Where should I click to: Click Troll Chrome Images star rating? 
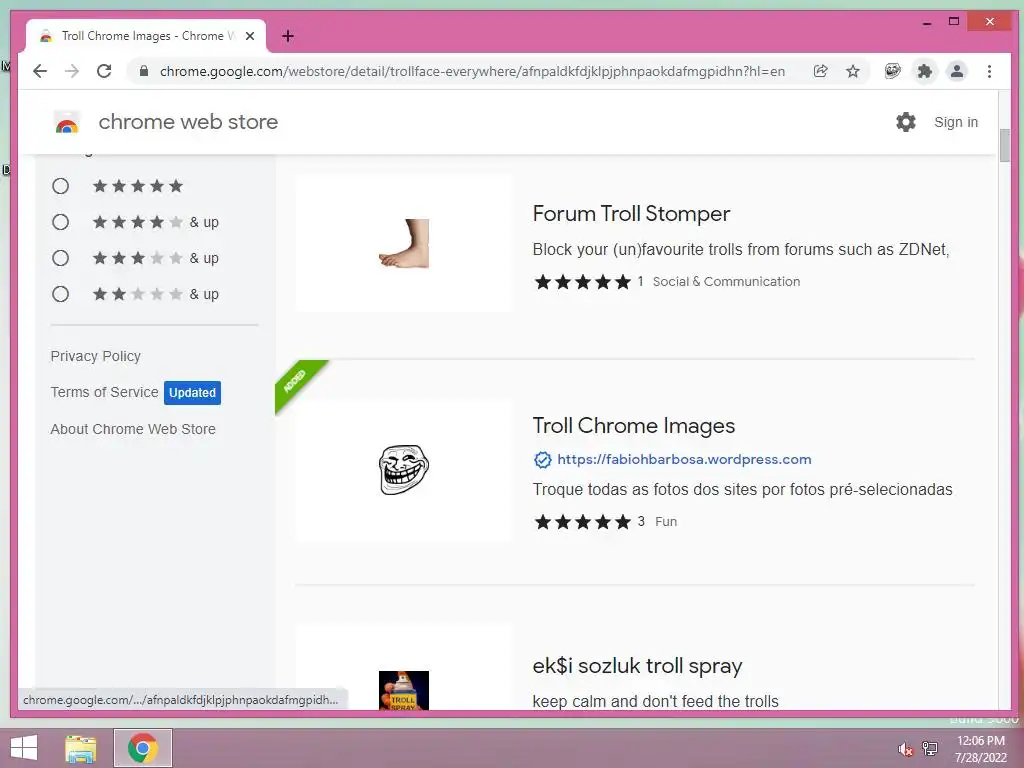583,522
